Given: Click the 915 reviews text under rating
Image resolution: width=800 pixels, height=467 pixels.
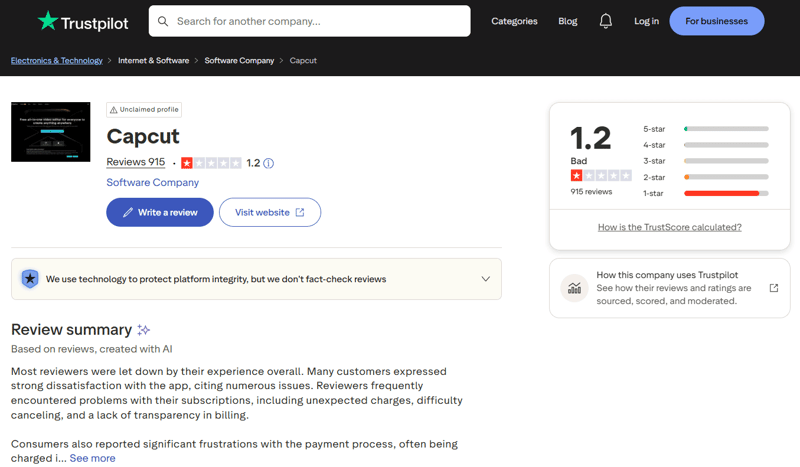Looking at the screenshot, I should [x=591, y=191].
